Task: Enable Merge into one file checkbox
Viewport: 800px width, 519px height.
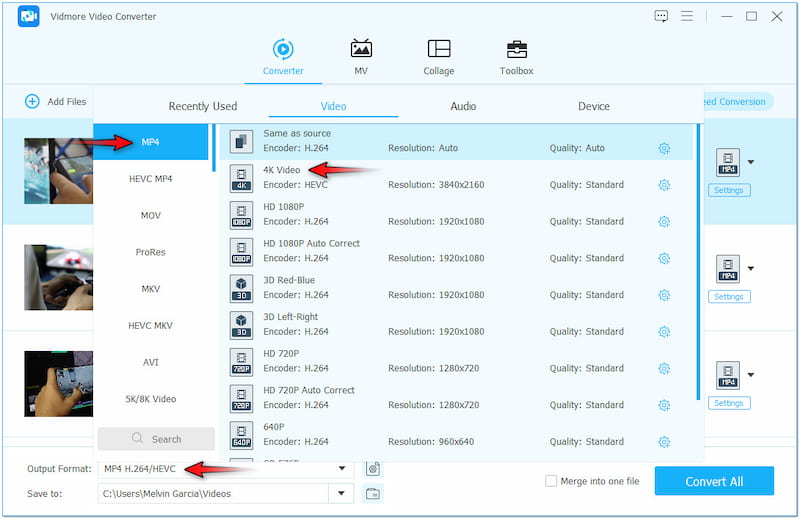Action: (551, 481)
